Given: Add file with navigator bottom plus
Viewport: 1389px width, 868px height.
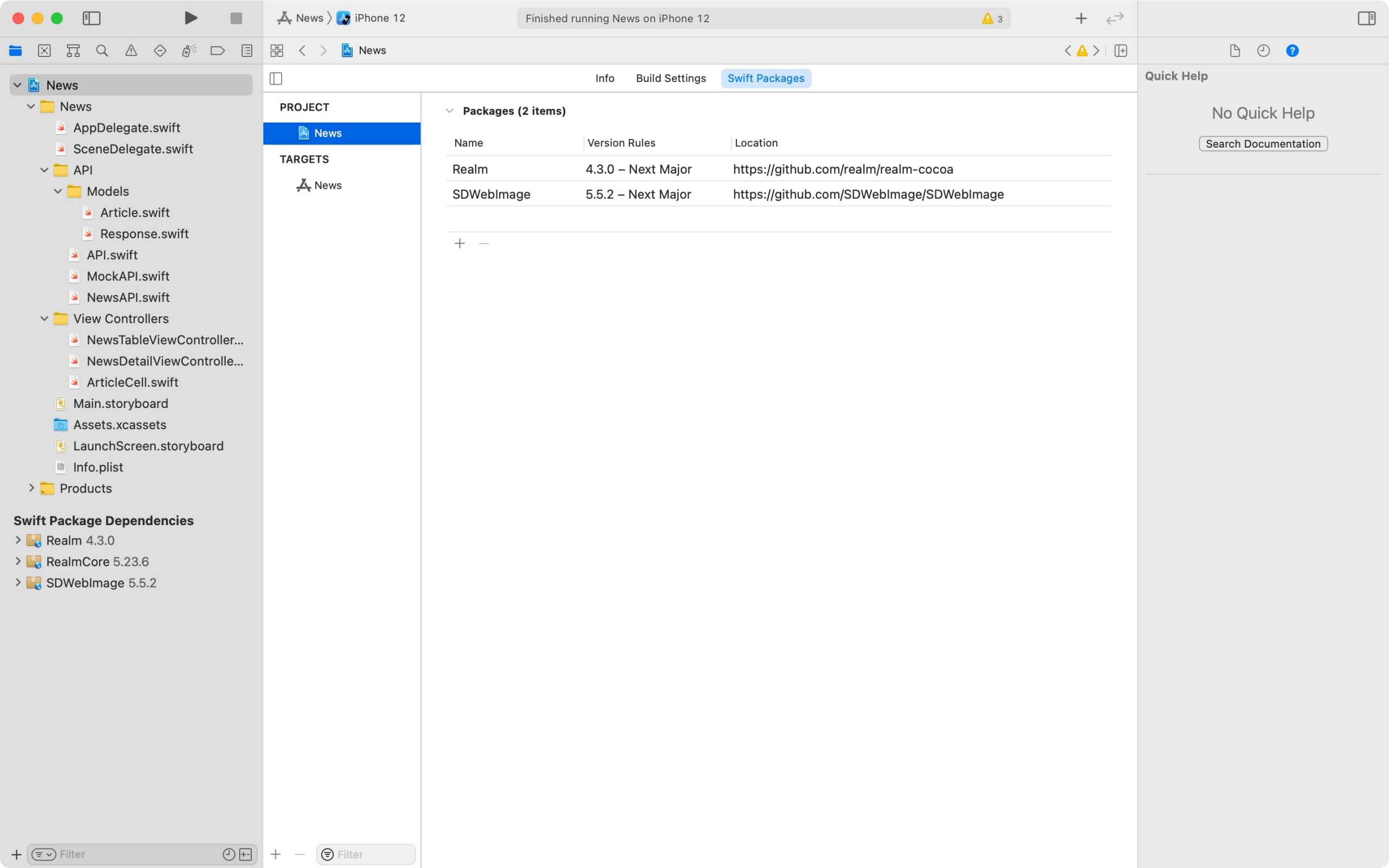Looking at the screenshot, I should tap(16, 854).
